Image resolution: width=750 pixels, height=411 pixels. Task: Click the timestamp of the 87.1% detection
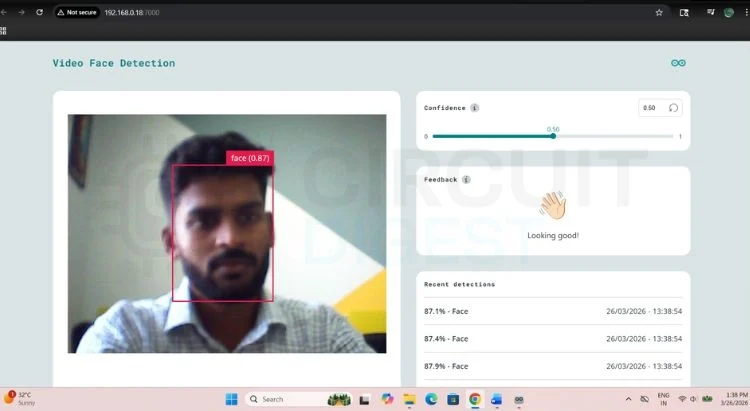644,311
